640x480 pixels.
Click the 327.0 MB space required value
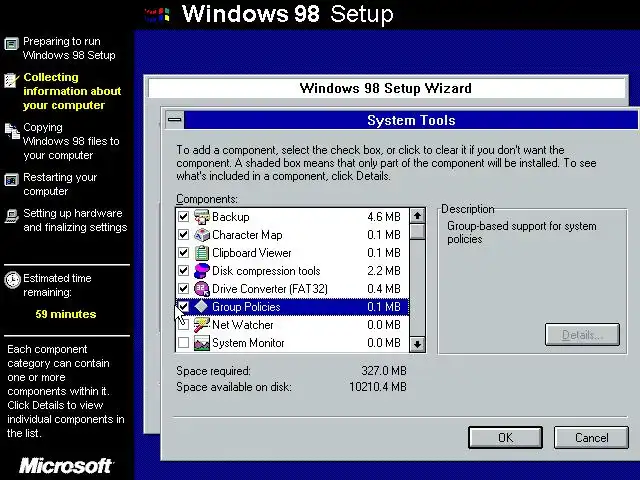tap(384, 371)
